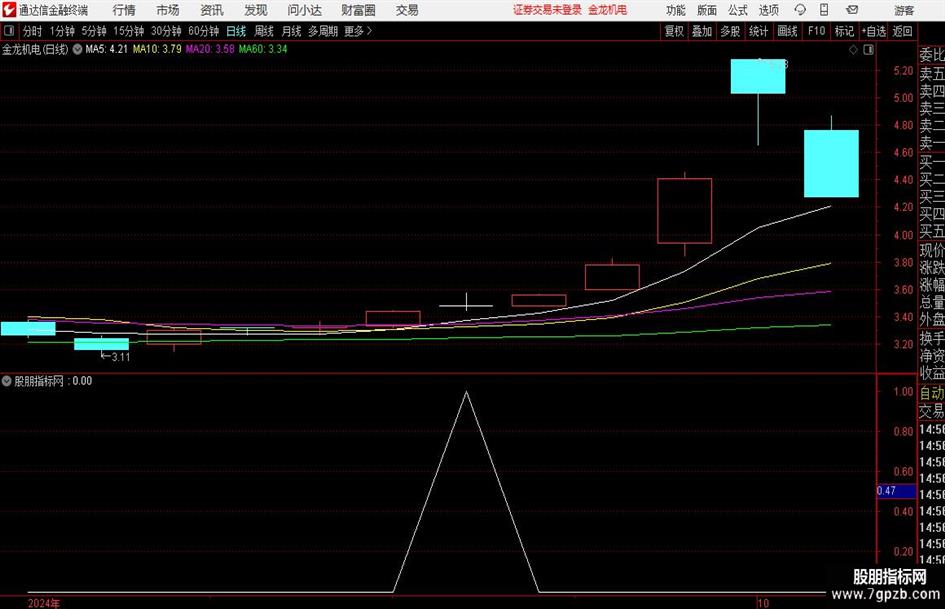The width and height of the screenshot is (945, 609).
Task: Expand the 股朋指标网 indicator dropdown
Action: [7, 381]
